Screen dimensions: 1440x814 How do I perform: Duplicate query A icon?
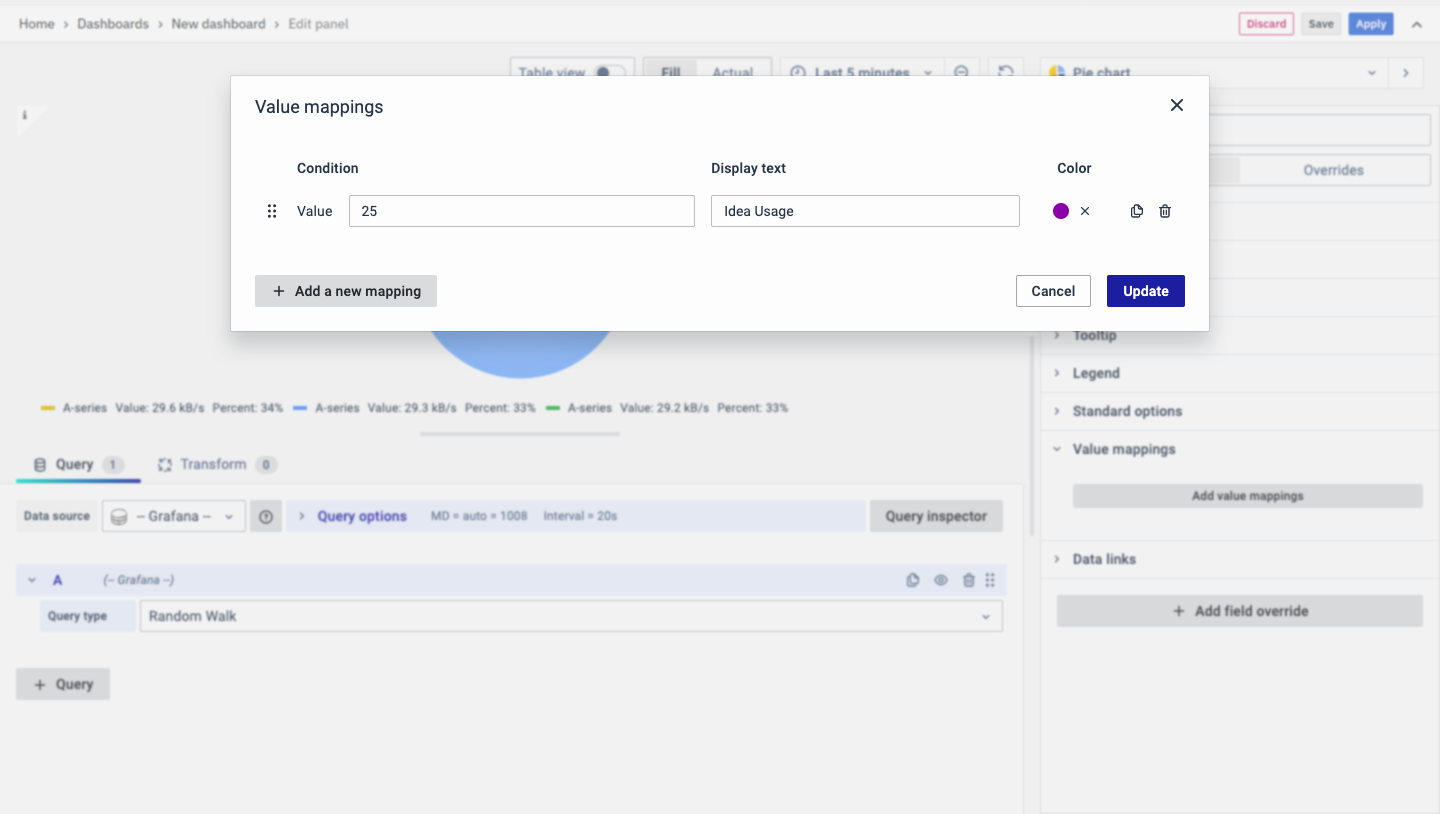point(912,580)
